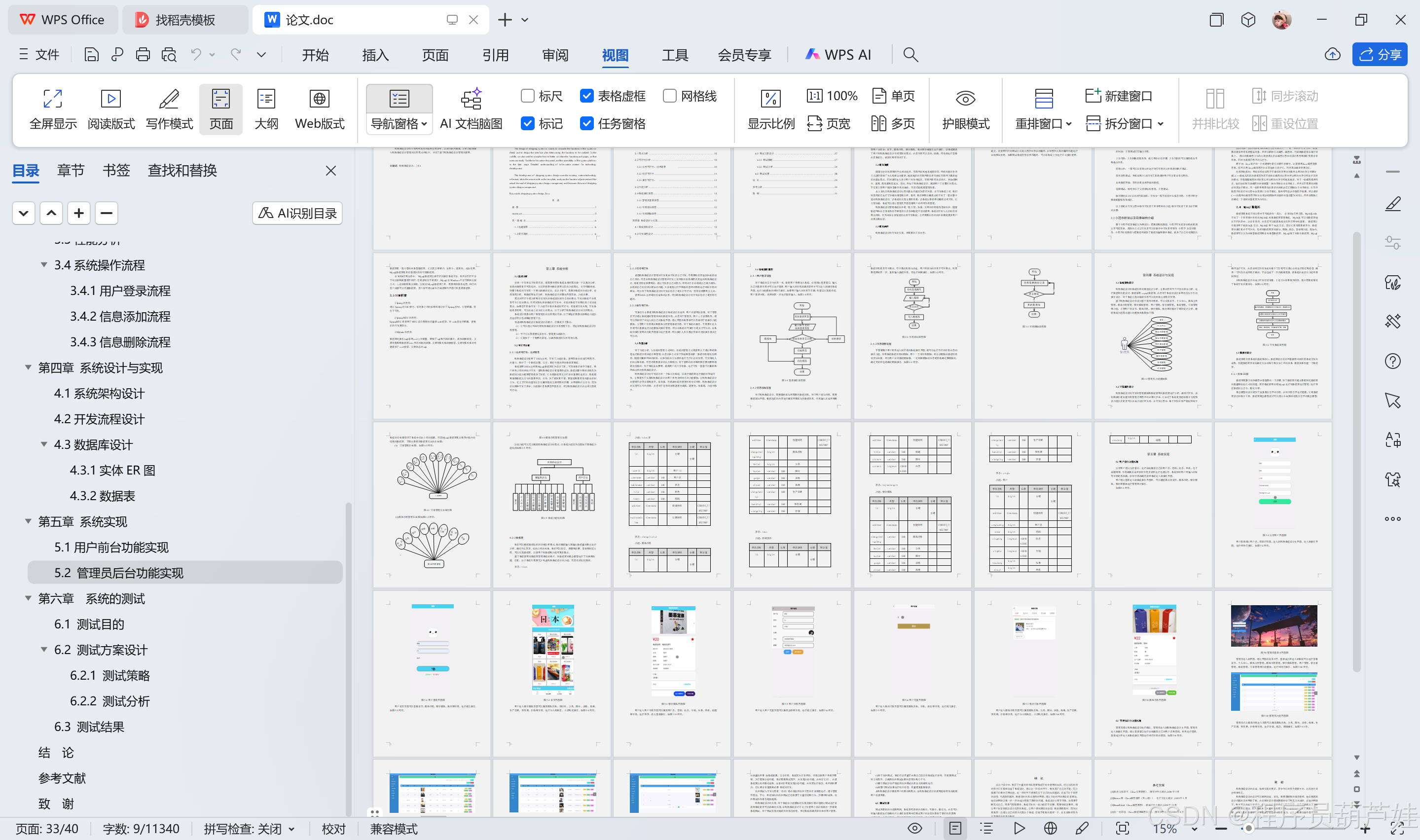Open the File (文件) menu

tap(39, 54)
